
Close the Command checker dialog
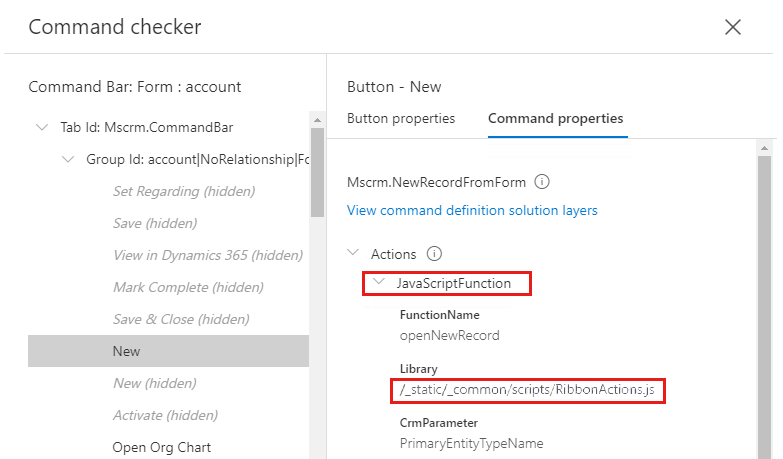coord(733,27)
